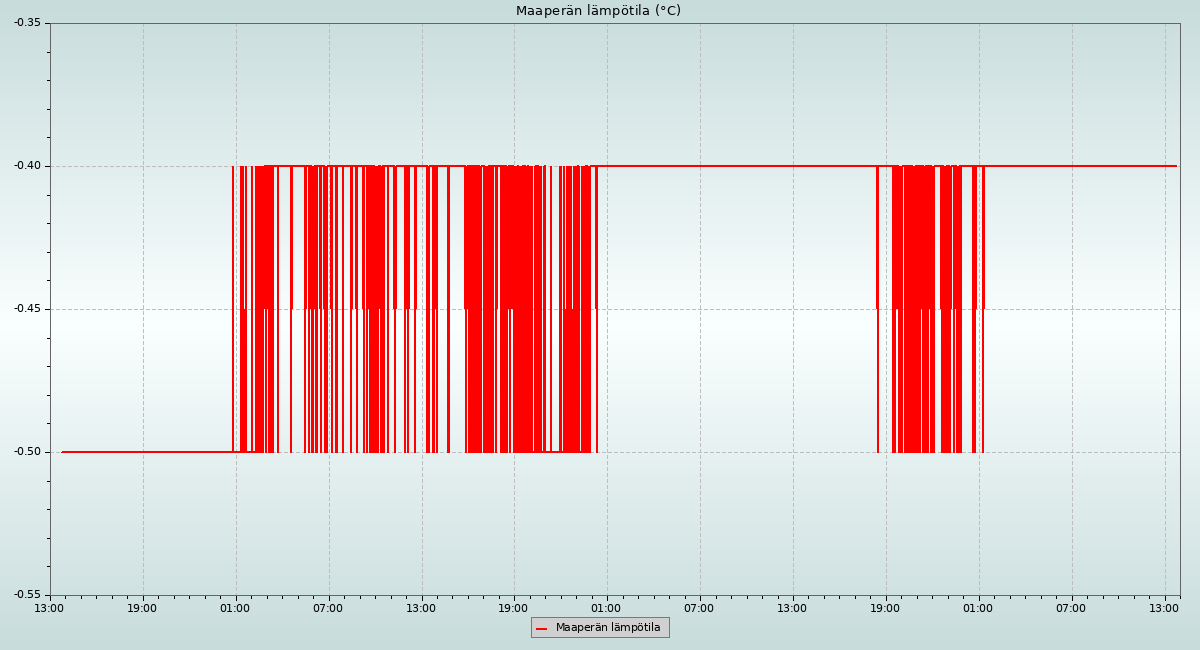Click the legend box below the chart
The image size is (1200, 650).
pyautogui.click(x=600, y=627)
